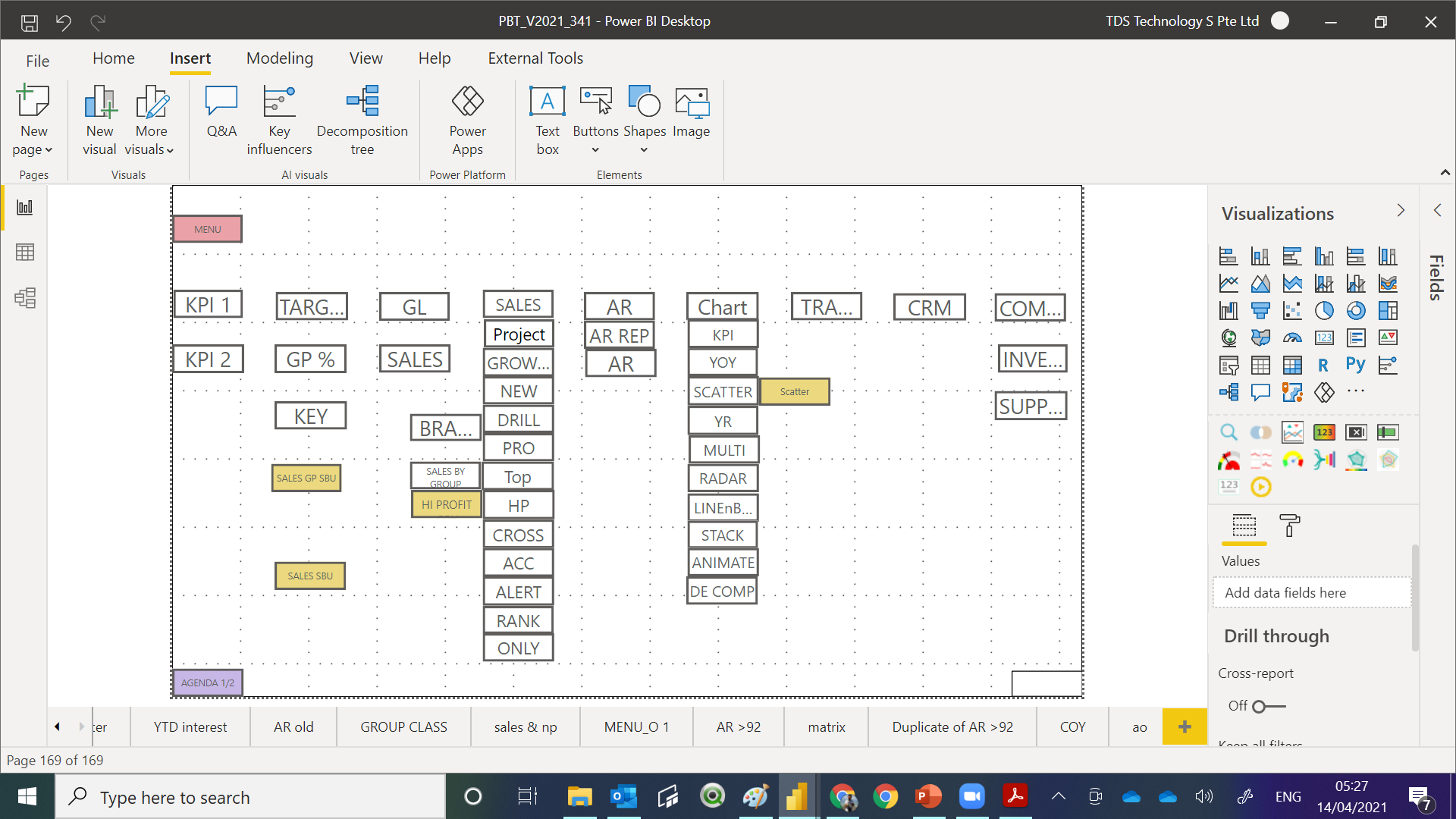The height and width of the screenshot is (819, 1456).
Task: Click the MENU button on canvas
Action: click(x=208, y=229)
